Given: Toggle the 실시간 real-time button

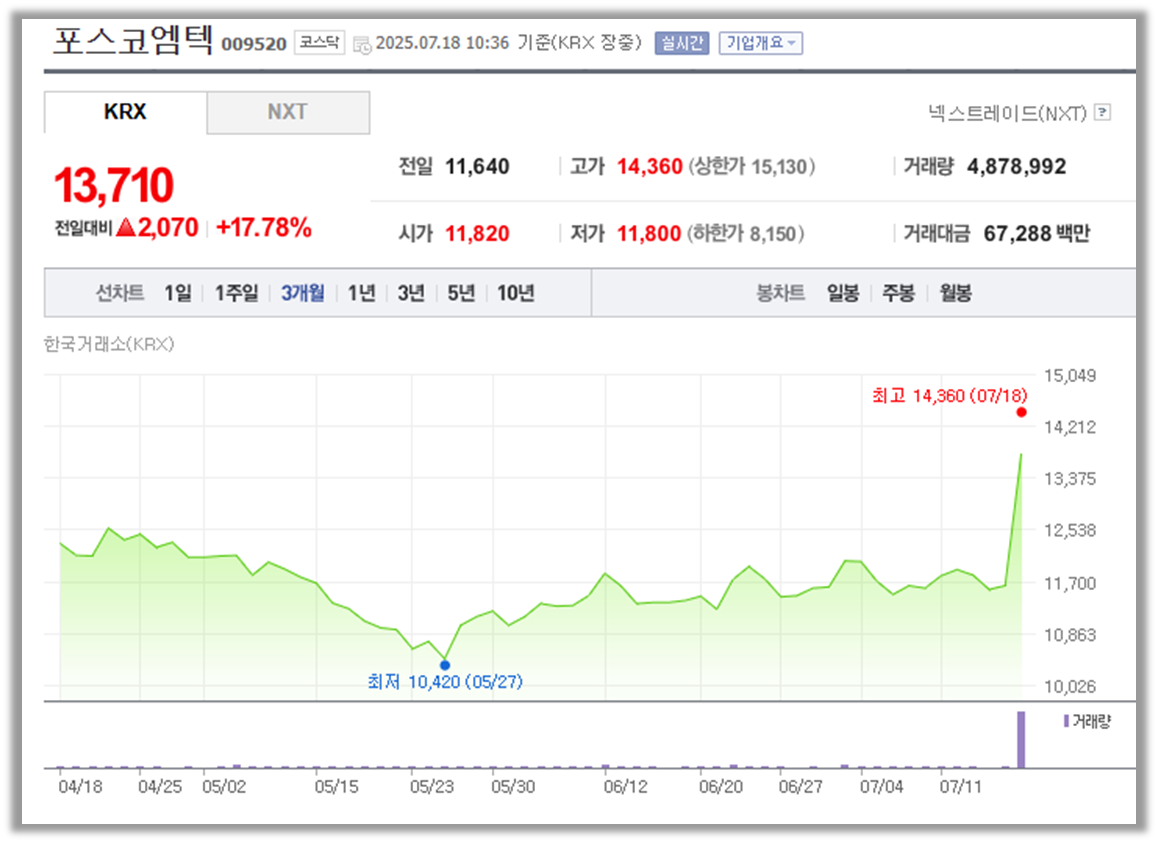Looking at the screenshot, I should [682, 43].
